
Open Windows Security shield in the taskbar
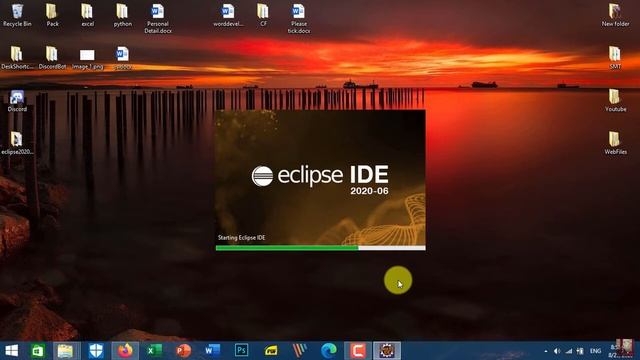96,351
